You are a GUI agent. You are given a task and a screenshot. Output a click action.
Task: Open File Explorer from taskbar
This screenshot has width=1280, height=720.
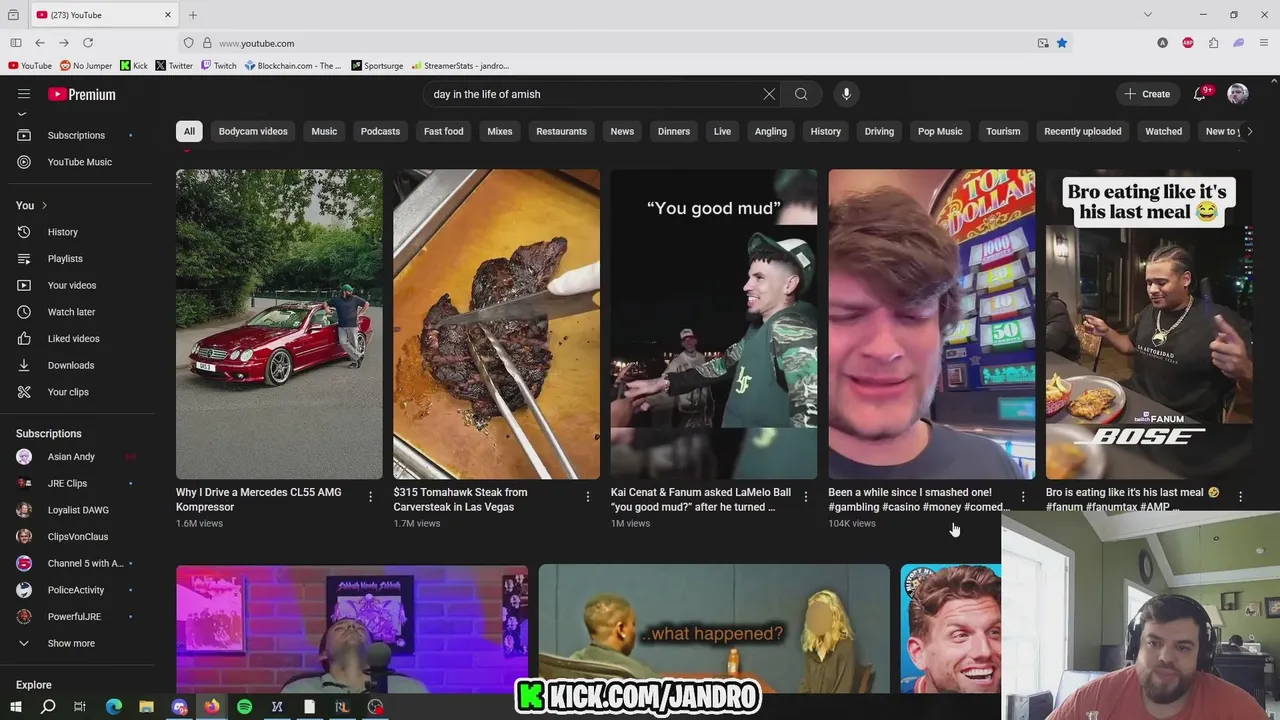pyautogui.click(x=146, y=707)
